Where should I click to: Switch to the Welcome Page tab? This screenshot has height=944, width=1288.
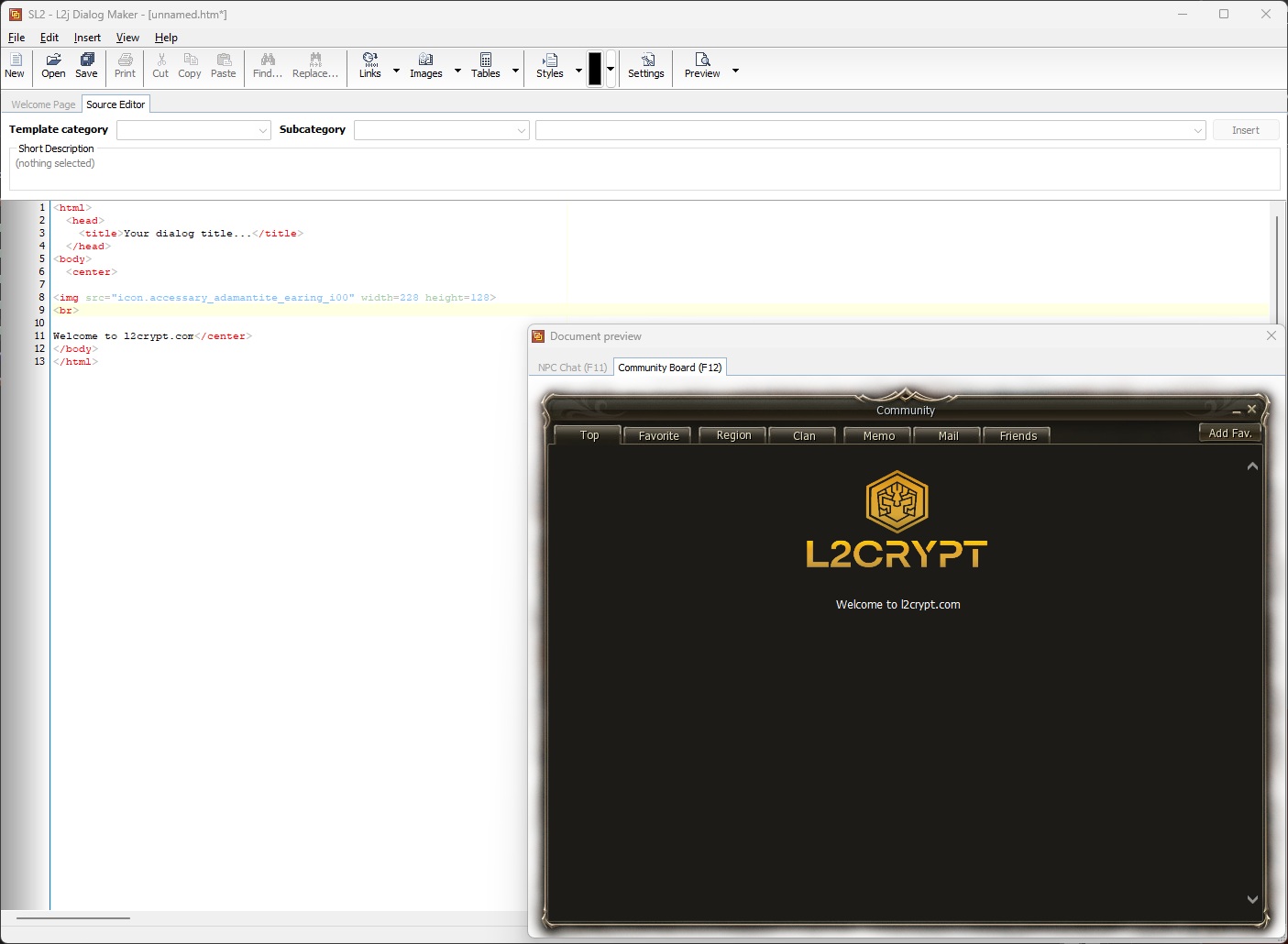click(43, 104)
